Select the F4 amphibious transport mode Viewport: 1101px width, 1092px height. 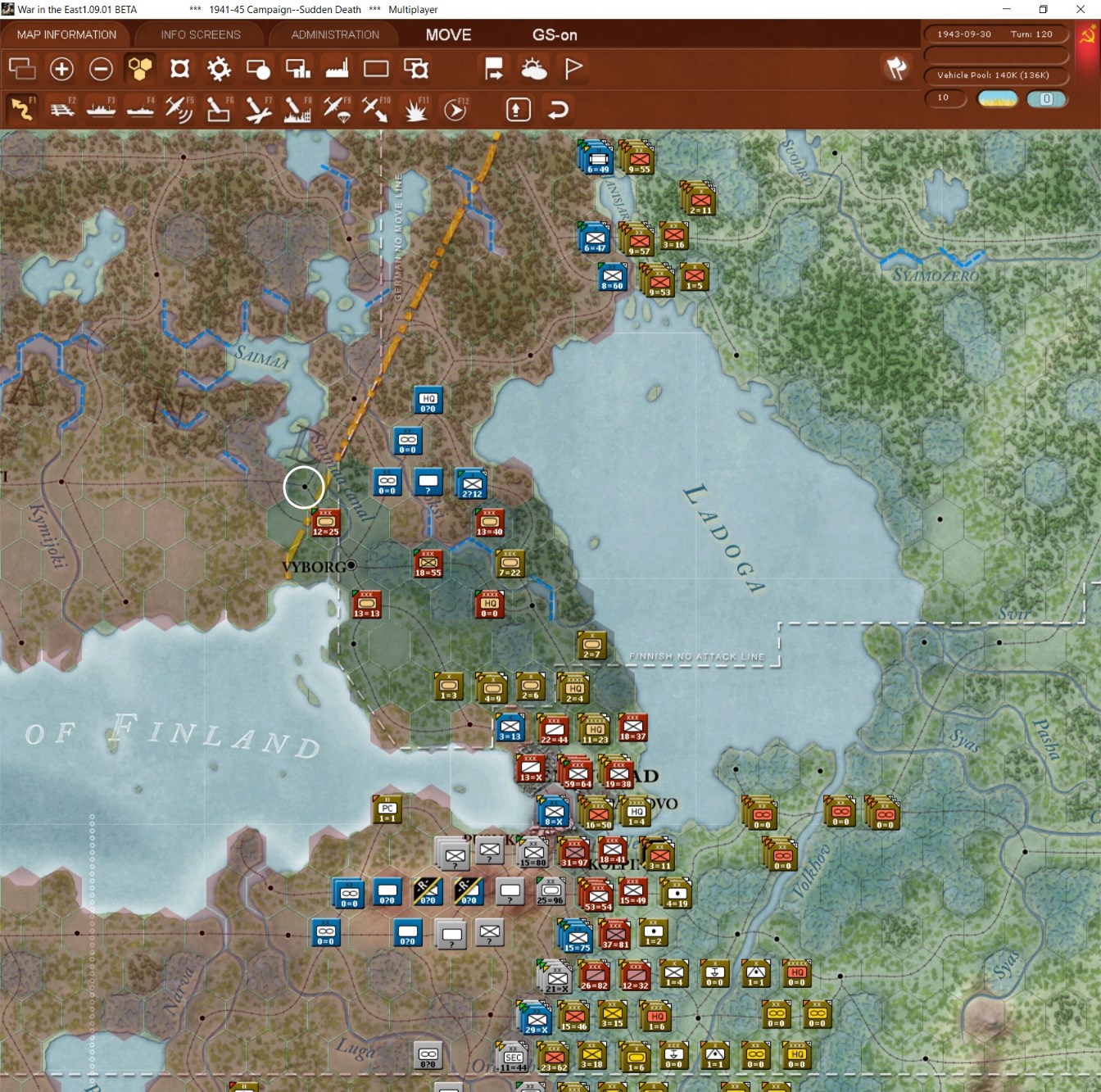[x=140, y=109]
